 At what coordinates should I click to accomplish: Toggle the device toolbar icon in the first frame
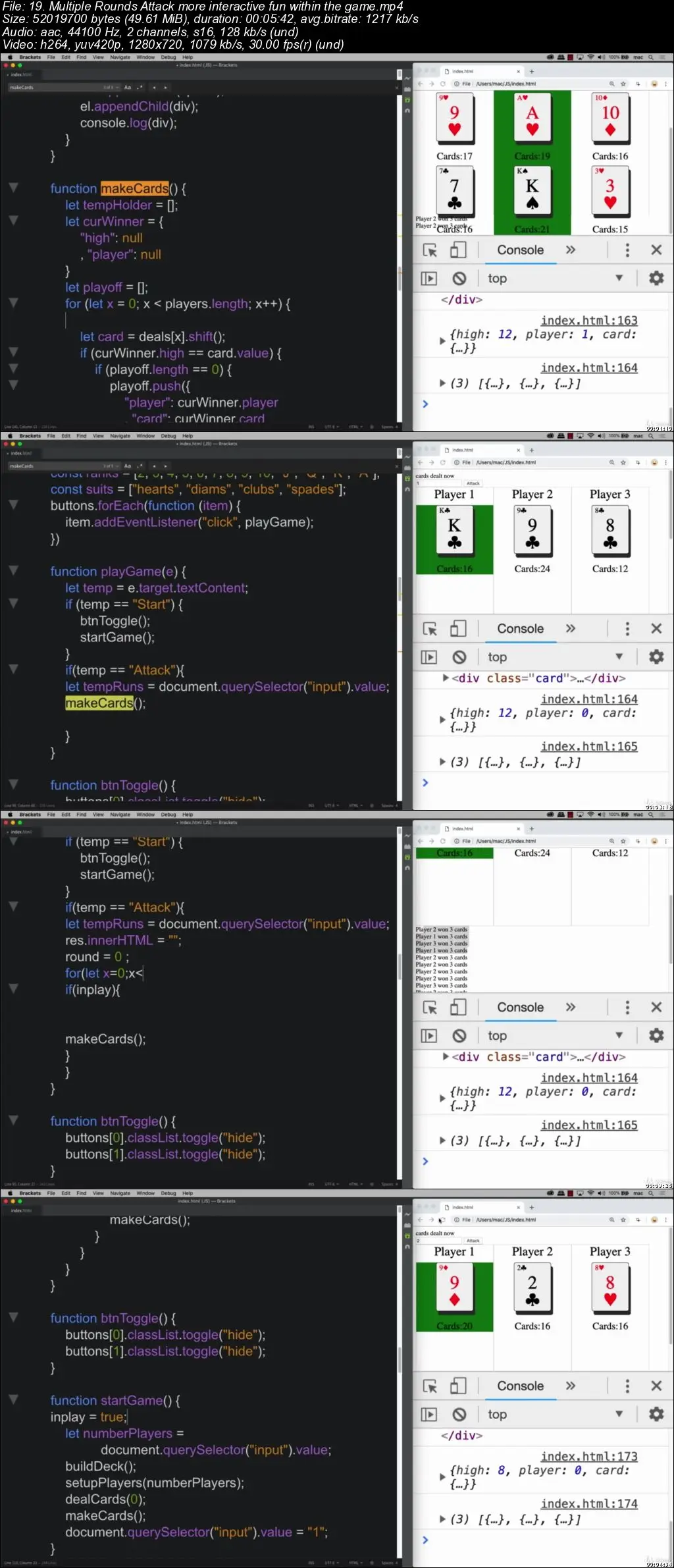coord(458,250)
